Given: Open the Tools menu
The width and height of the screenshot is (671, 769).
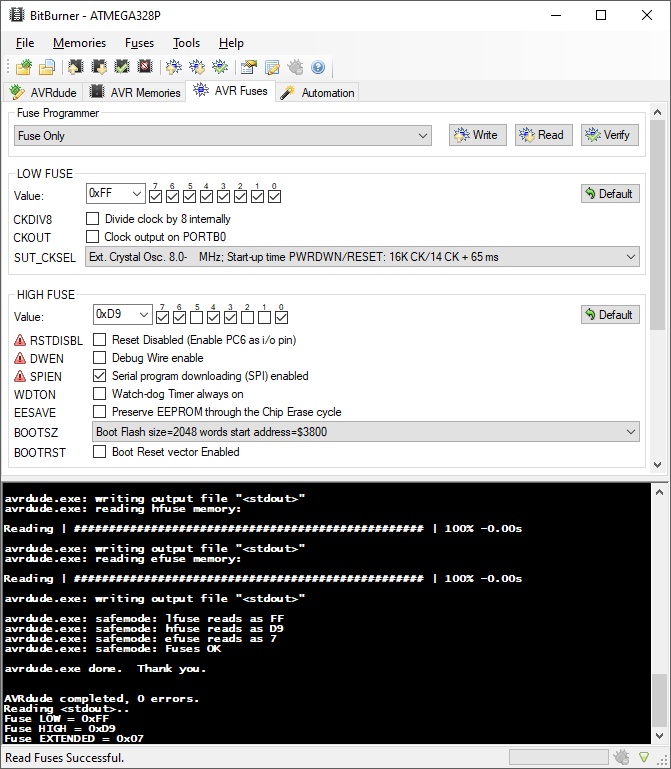Looking at the screenshot, I should coord(186,43).
